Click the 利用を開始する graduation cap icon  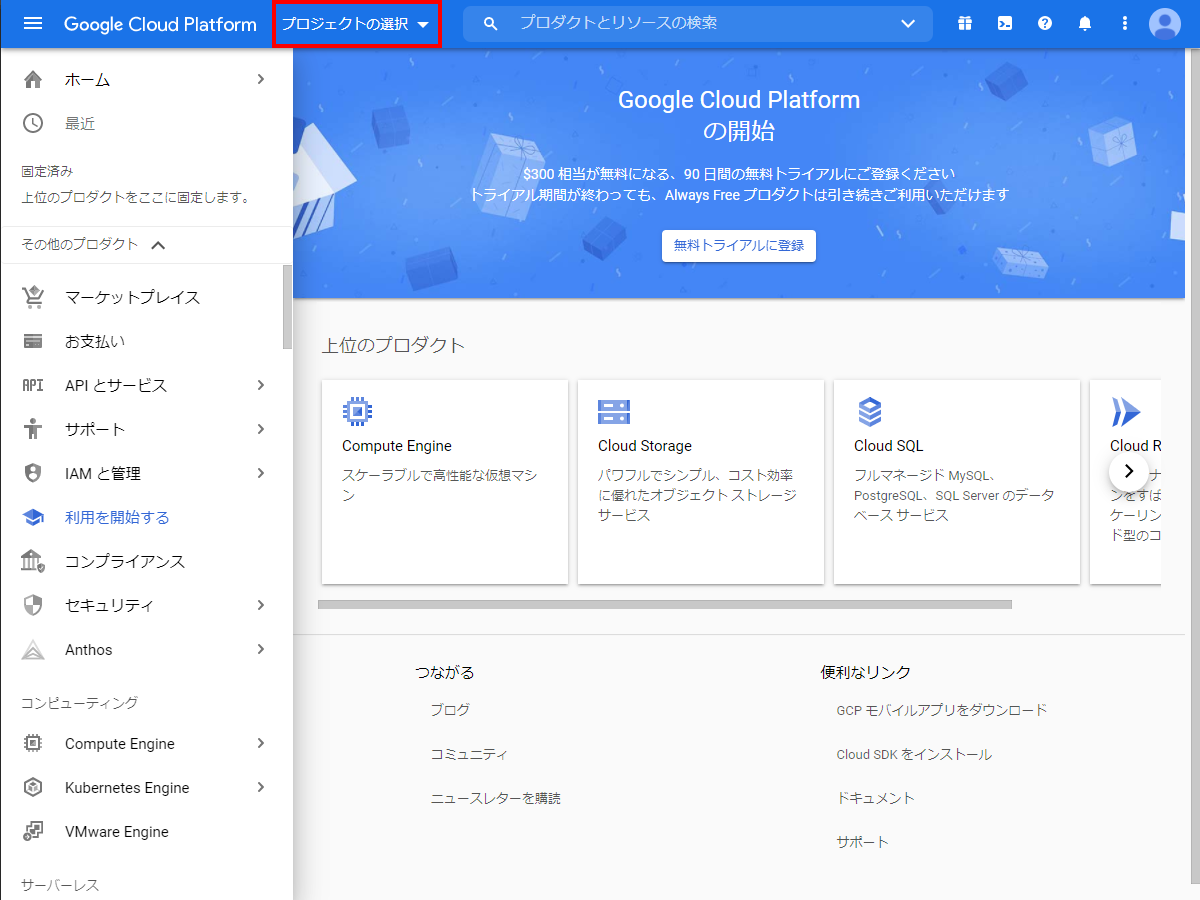pos(33,517)
